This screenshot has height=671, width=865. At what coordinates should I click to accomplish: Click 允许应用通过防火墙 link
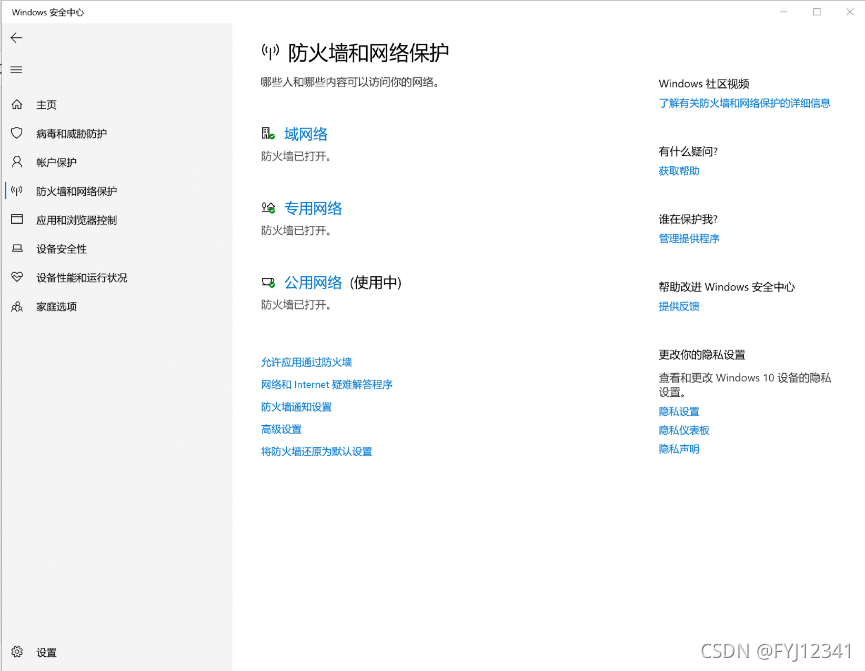[x=306, y=362]
